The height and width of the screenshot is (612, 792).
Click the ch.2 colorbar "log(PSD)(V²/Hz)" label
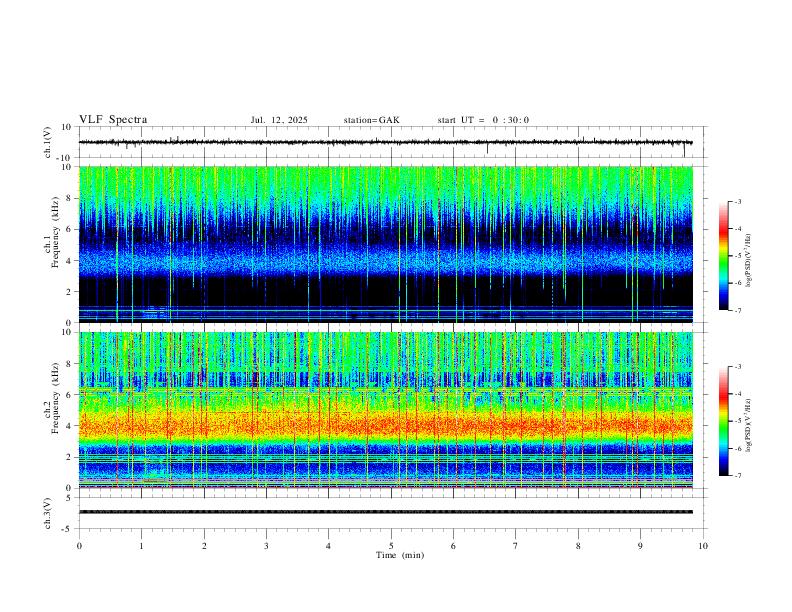tap(749, 425)
